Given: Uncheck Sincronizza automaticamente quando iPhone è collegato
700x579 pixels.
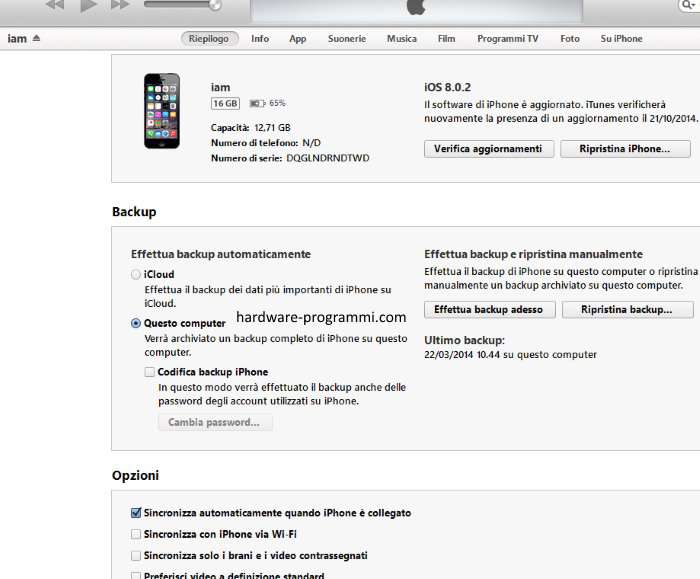Looking at the screenshot, I should point(136,513).
